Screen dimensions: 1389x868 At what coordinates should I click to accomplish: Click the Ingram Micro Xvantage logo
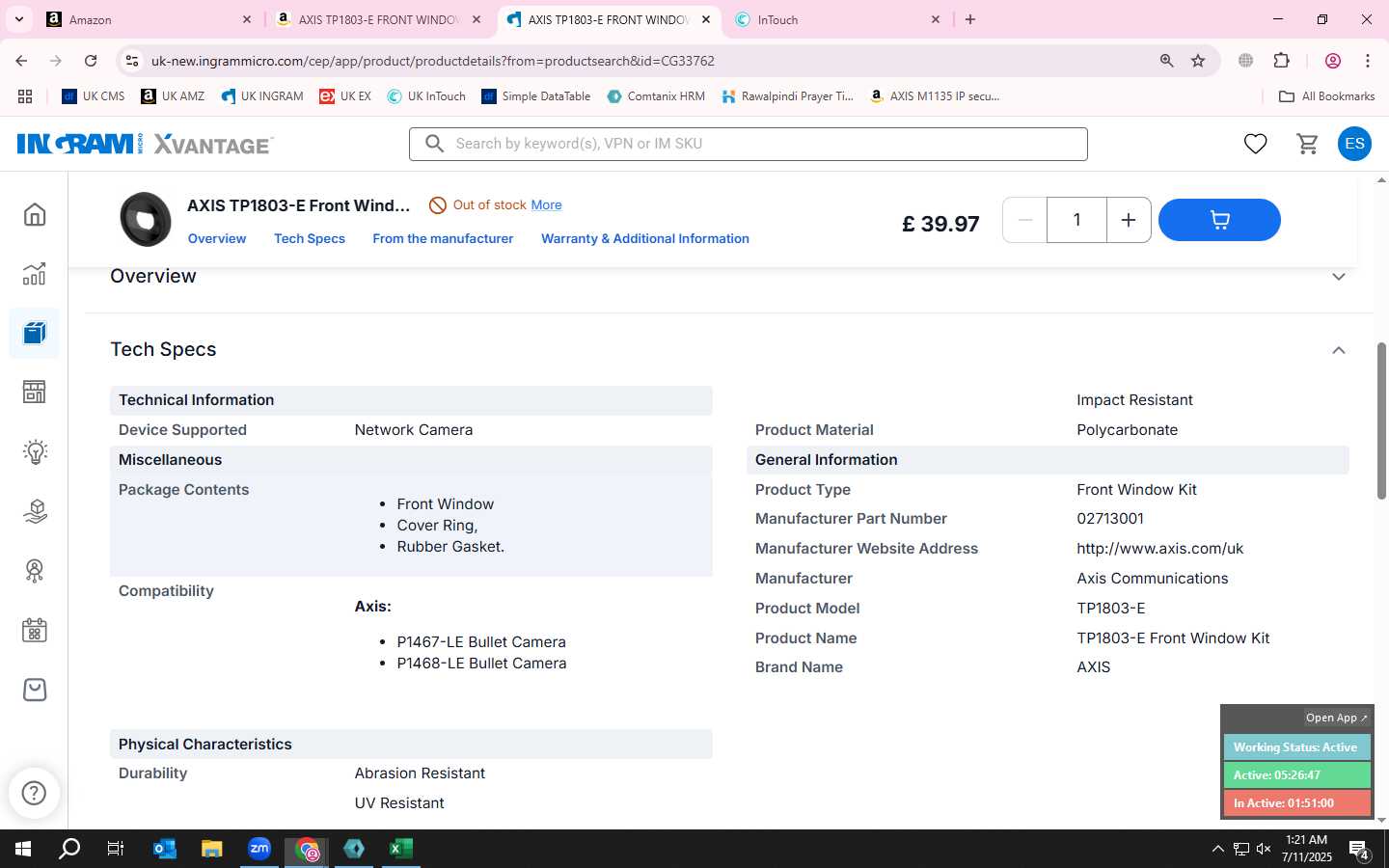point(145,144)
